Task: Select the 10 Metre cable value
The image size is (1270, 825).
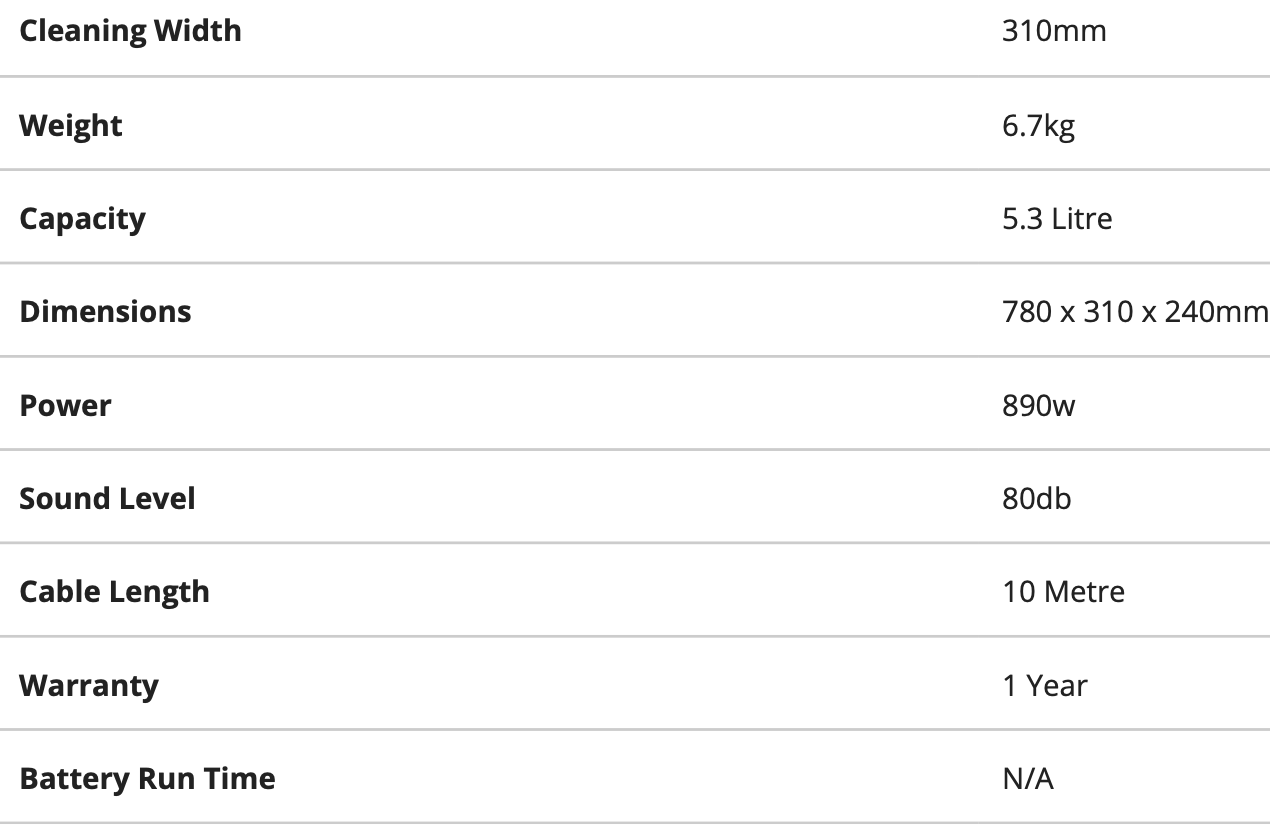Action: pyautogui.click(x=1063, y=591)
